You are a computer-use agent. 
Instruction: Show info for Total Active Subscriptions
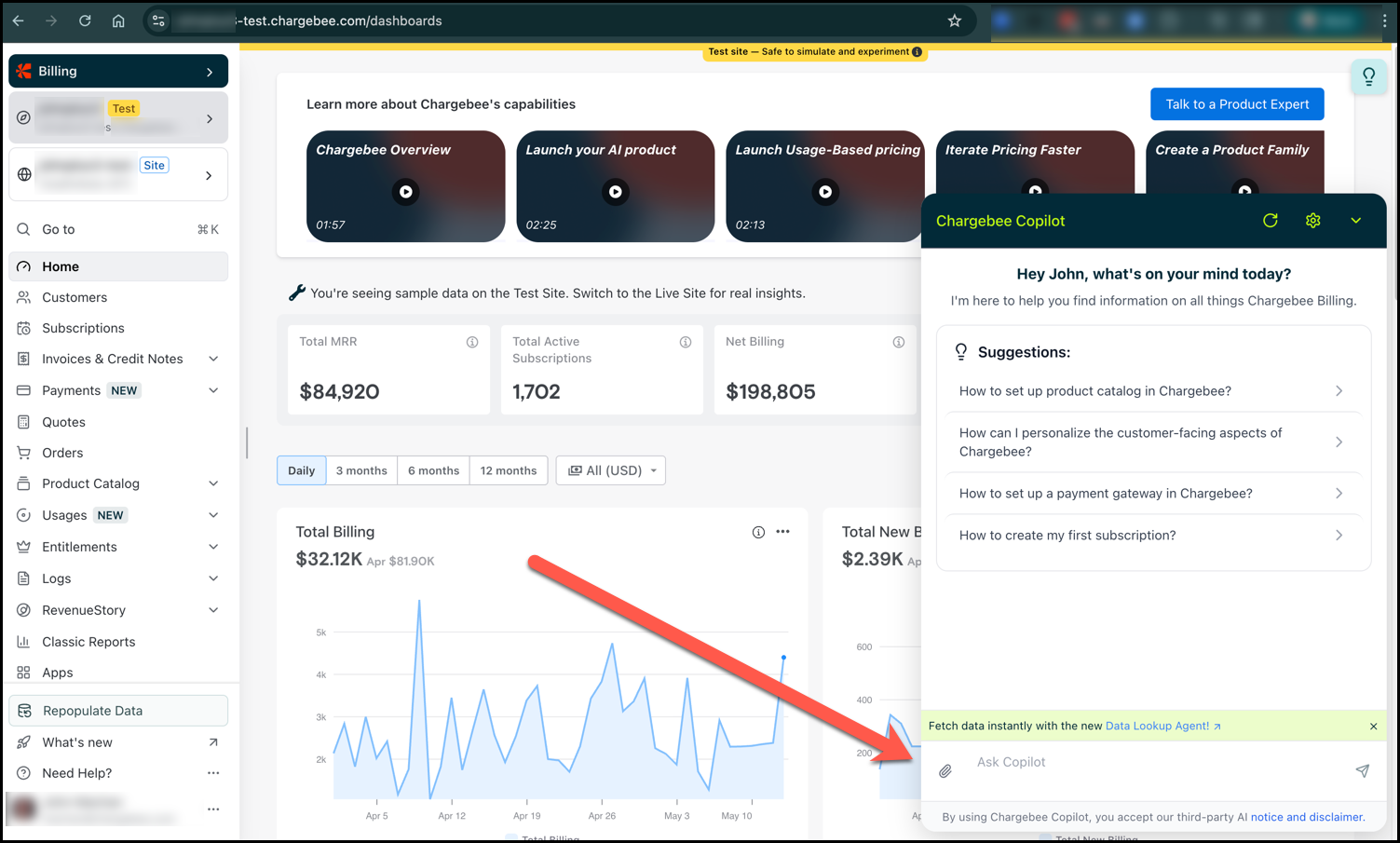click(686, 343)
